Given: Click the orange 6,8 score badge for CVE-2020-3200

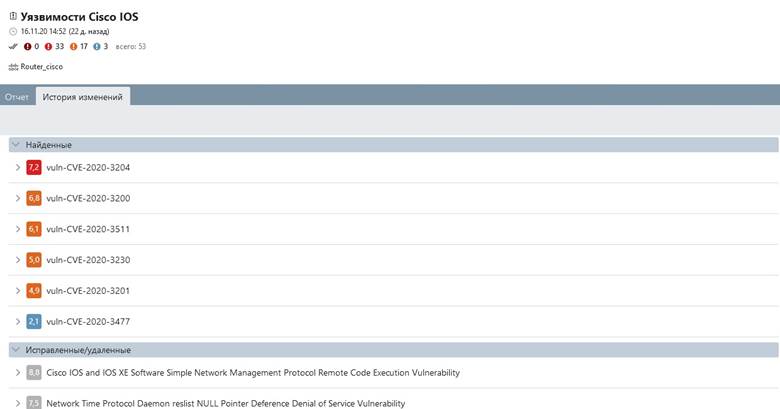Looking at the screenshot, I should (x=34, y=198).
